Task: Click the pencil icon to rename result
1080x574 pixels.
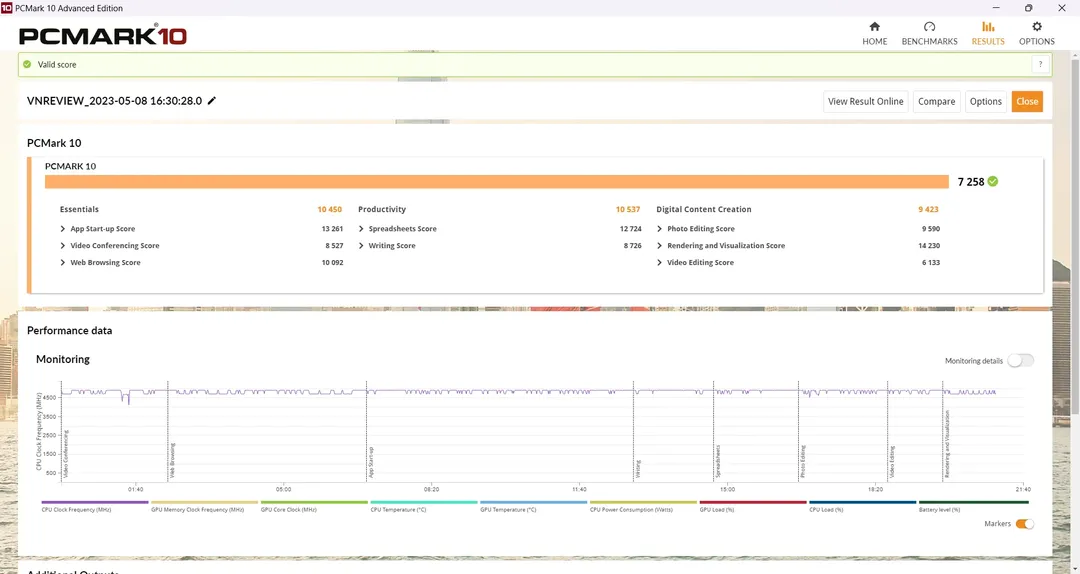Action: 212,101
